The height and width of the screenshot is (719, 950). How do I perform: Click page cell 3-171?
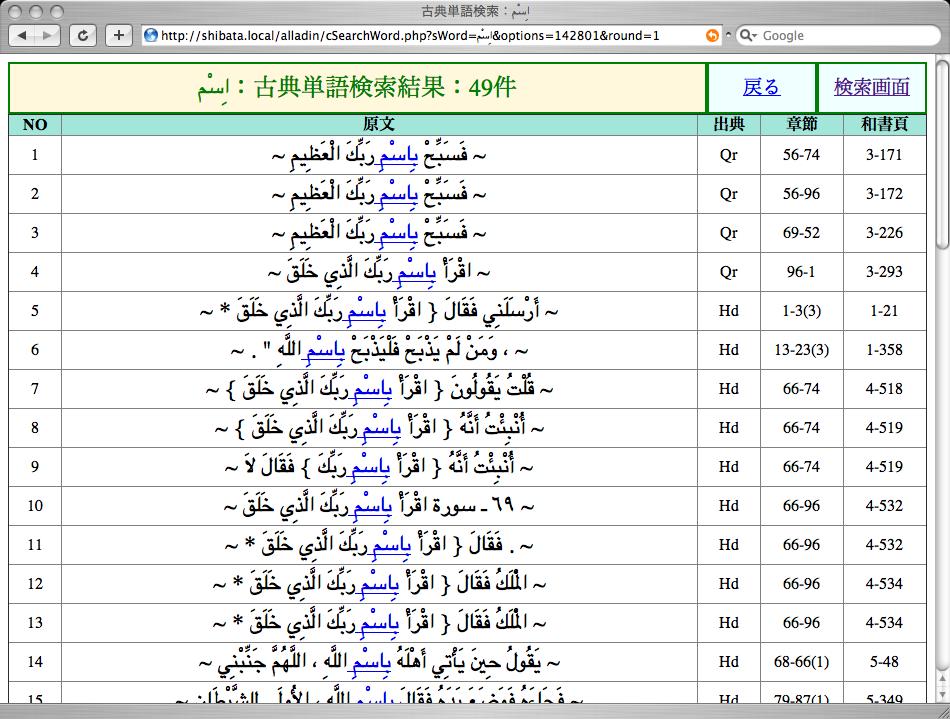tap(885, 155)
